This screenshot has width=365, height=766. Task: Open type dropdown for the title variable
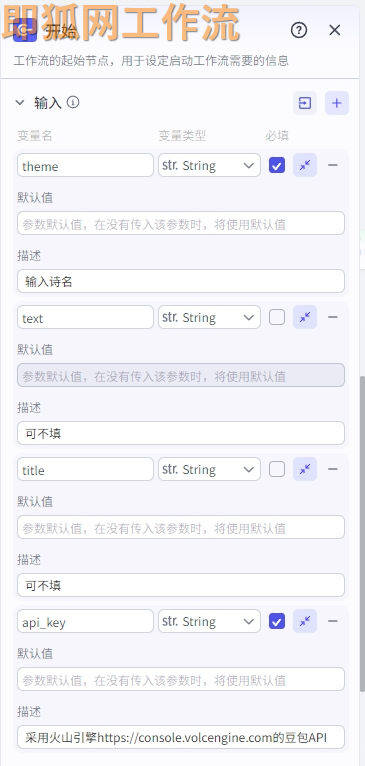pos(209,469)
